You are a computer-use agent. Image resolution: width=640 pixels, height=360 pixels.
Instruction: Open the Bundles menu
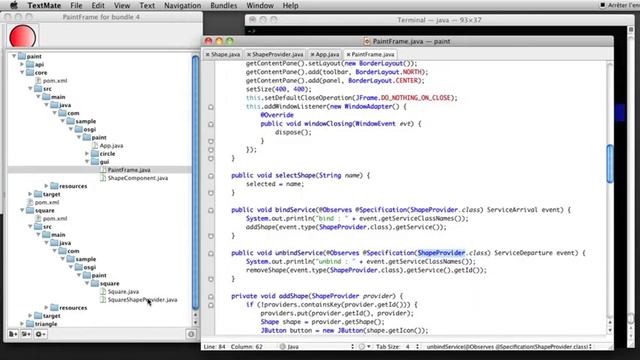click(224, 5)
